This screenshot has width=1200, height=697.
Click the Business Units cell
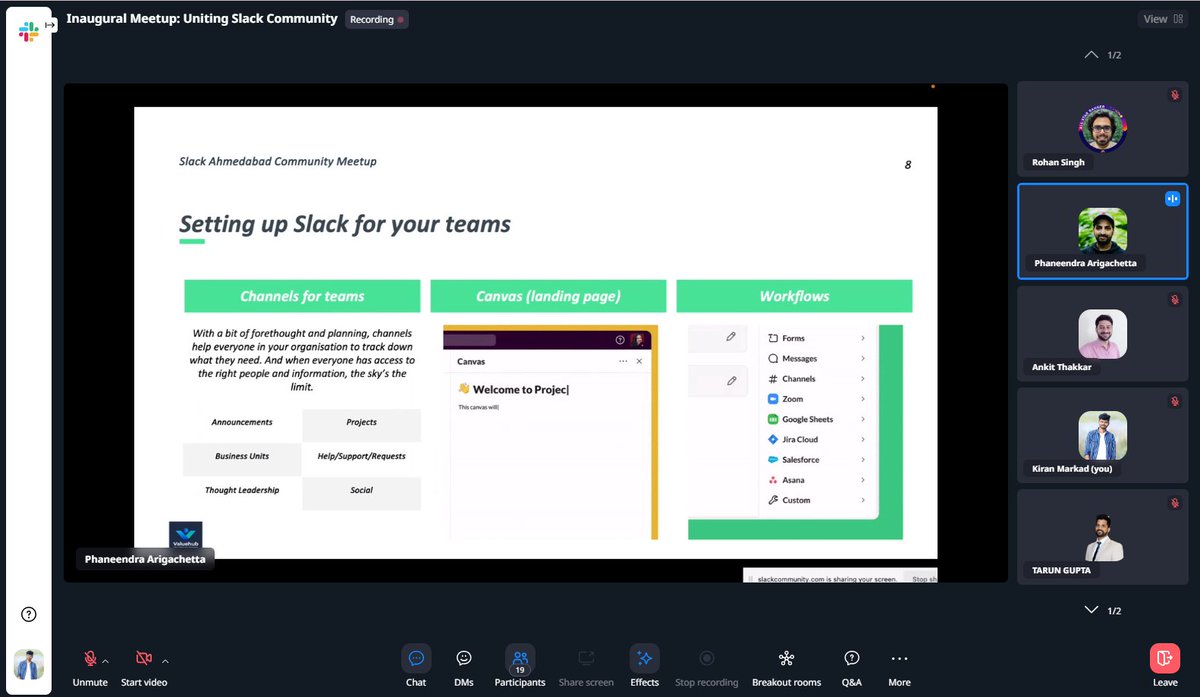click(x=242, y=457)
